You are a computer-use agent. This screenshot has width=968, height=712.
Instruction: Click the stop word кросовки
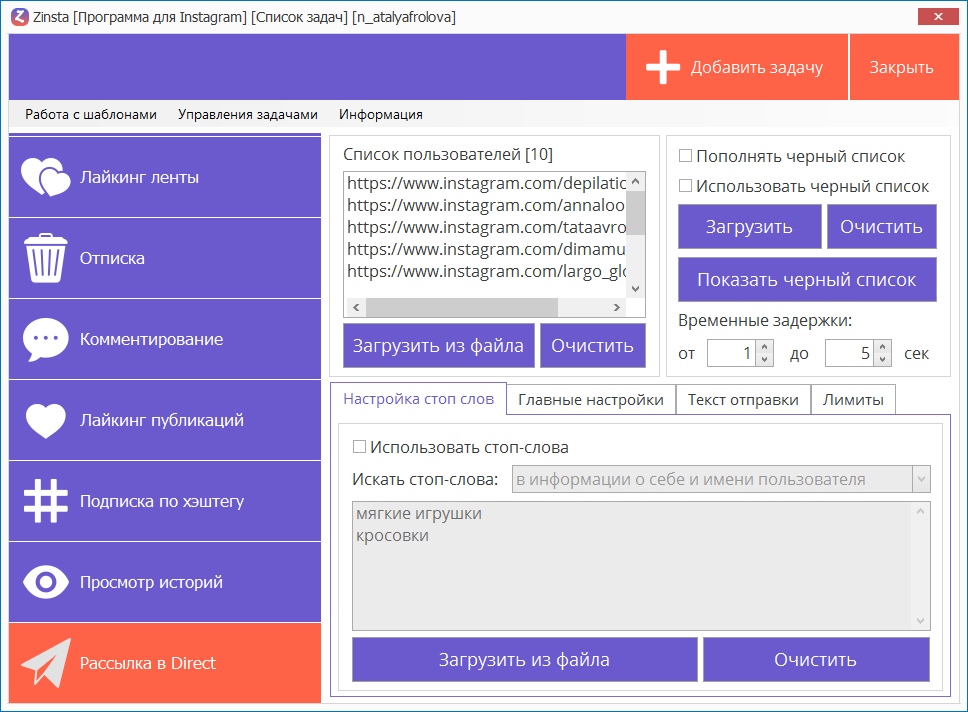tap(392, 535)
